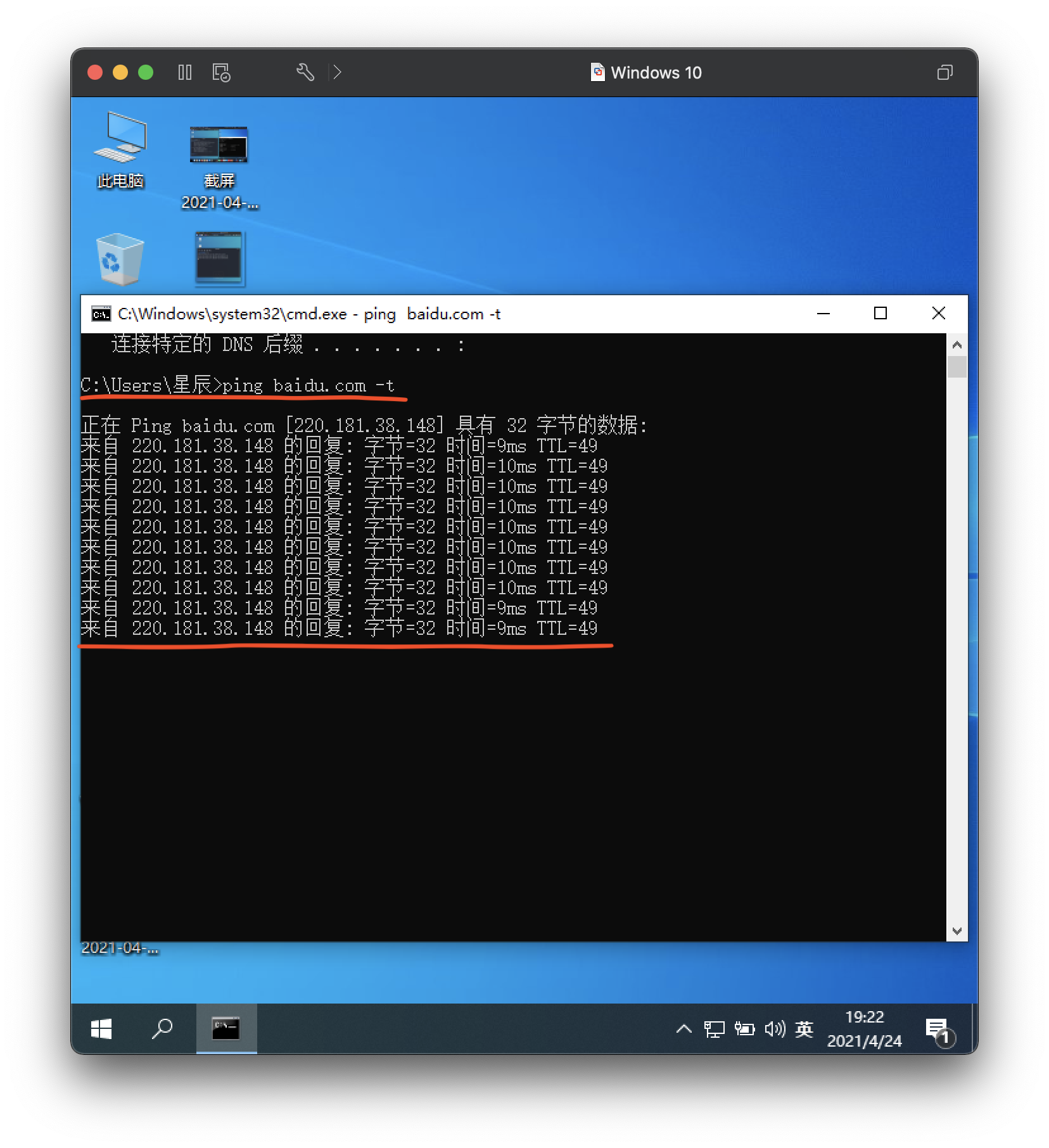Pause the virtual machine from the title bar
Viewport: 1049px width, 1148px height.
(185, 72)
